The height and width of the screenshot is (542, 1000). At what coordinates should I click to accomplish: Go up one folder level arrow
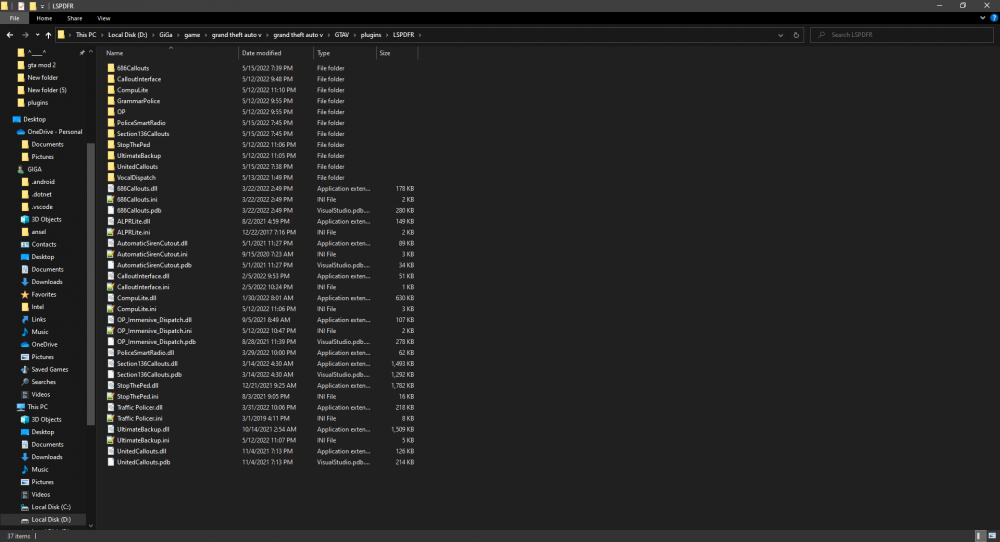tap(48, 35)
